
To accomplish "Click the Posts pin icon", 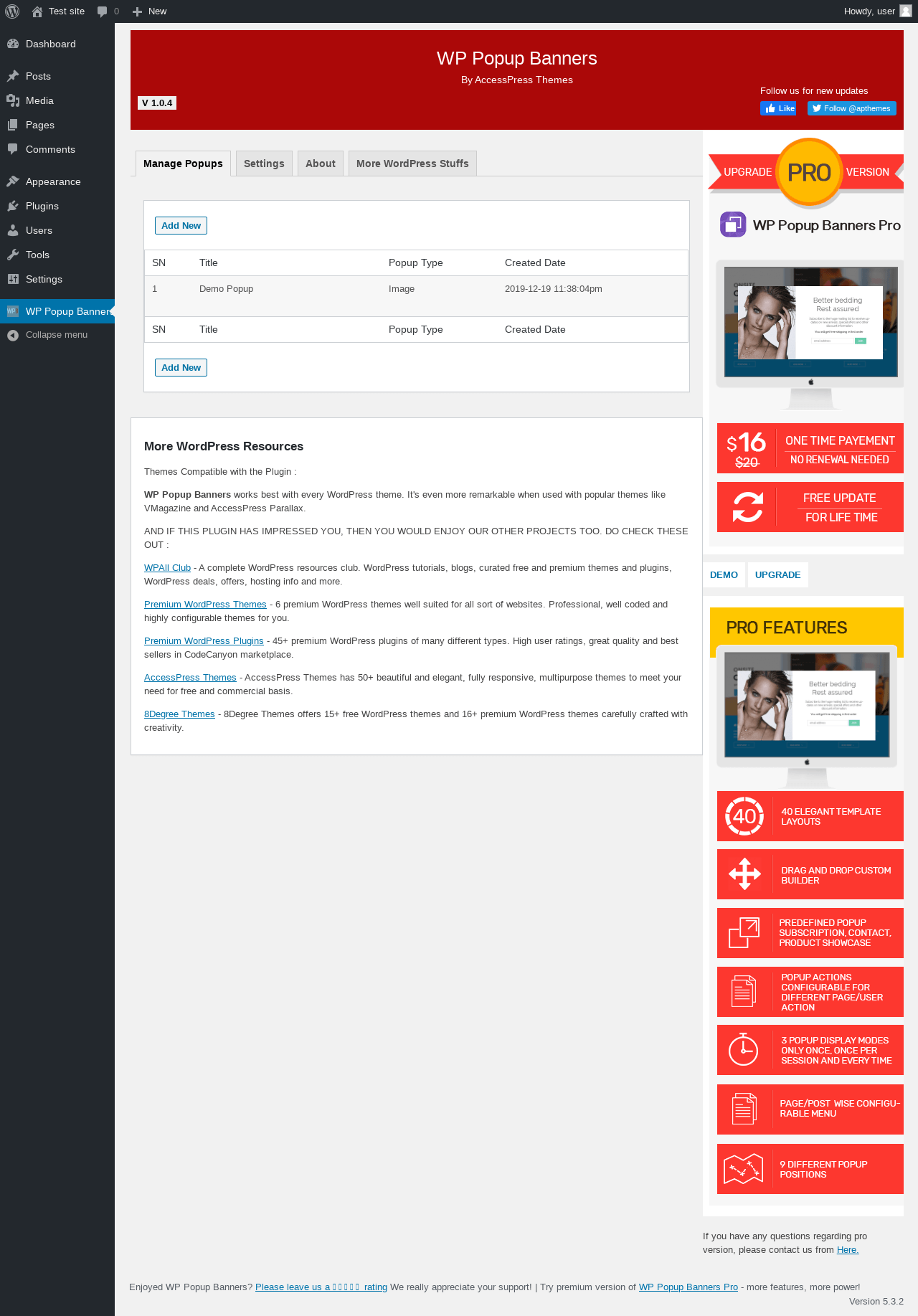I will [x=13, y=76].
